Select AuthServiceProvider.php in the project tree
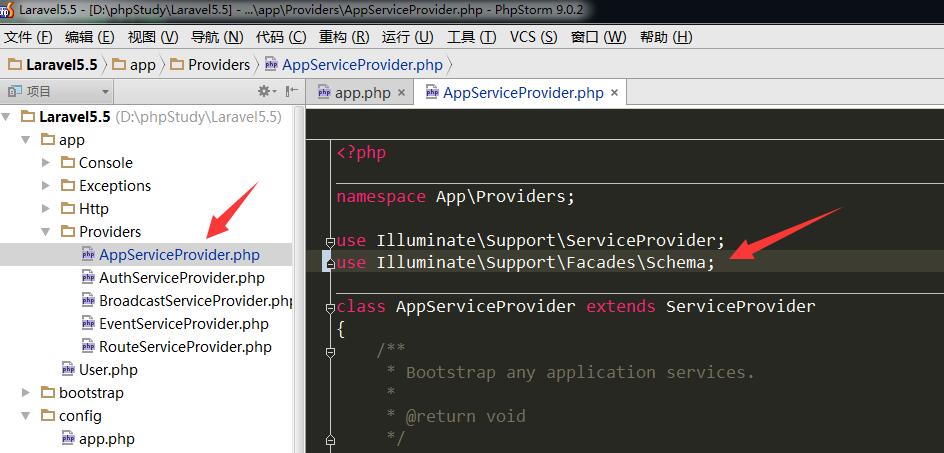This screenshot has height=453, width=944. point(181,278)
